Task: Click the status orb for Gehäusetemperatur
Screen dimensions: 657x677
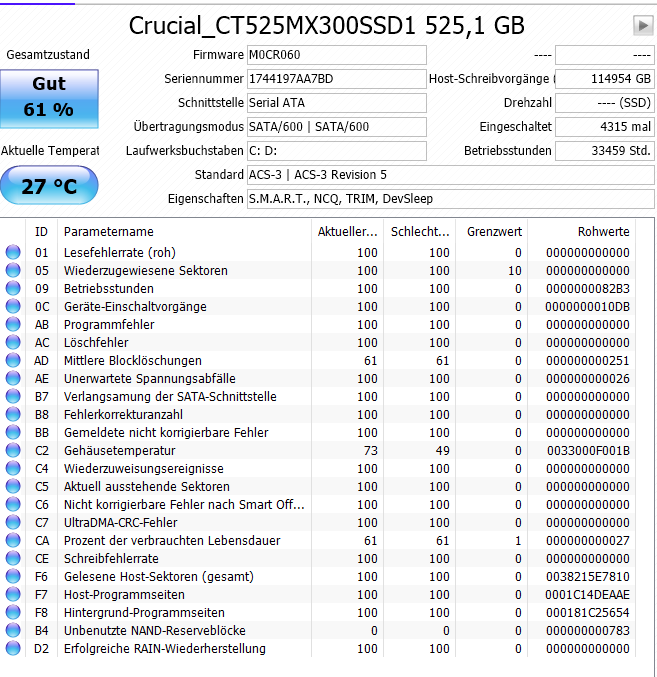Action: point(13,450)
